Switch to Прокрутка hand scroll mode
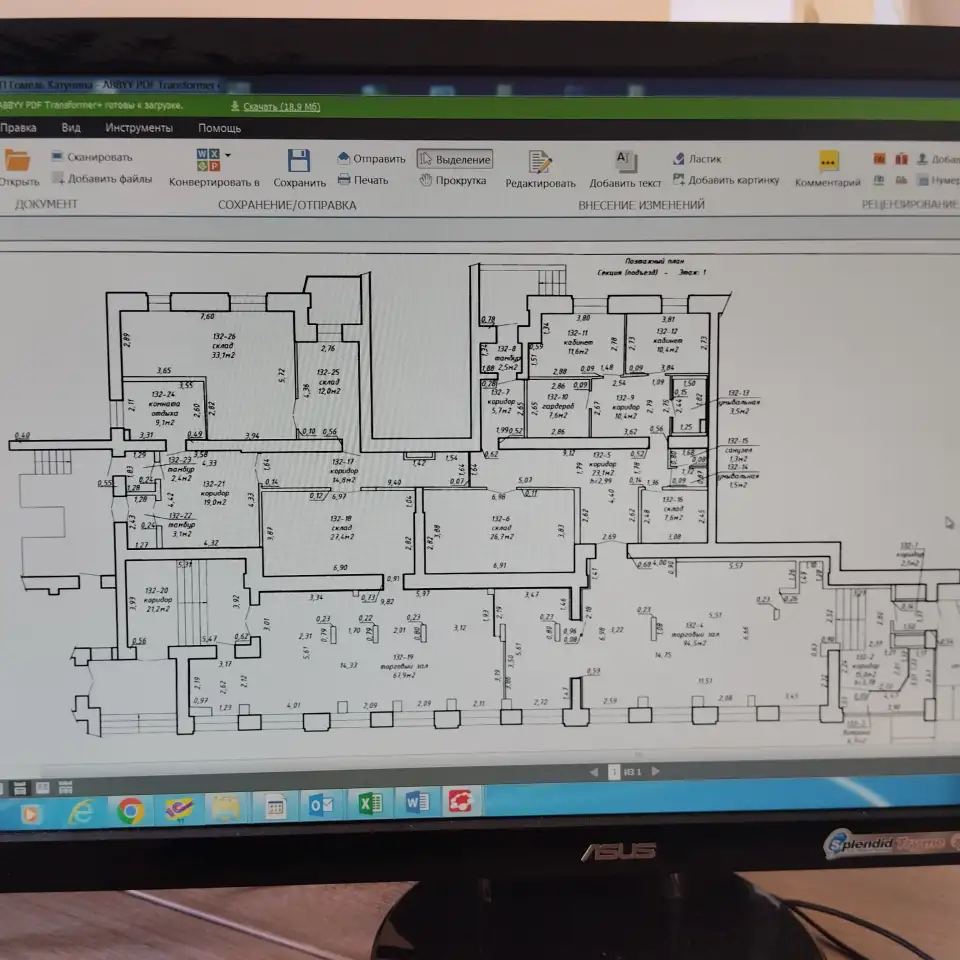 (x=453, y=181)
